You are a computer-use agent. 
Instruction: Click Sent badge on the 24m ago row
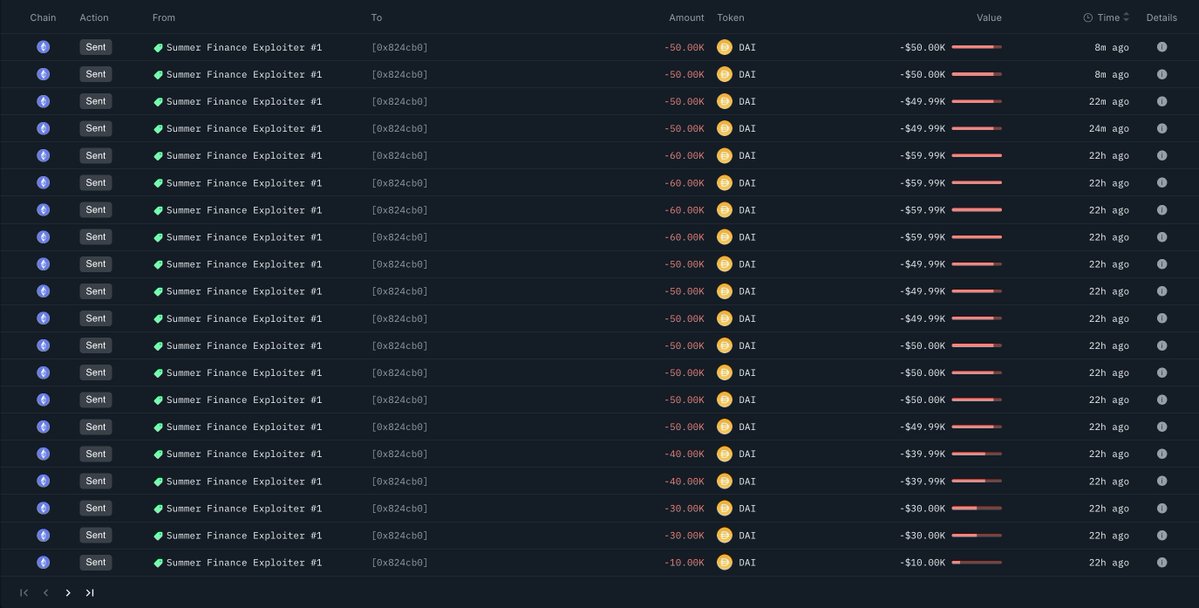click(x=96, y=128)
